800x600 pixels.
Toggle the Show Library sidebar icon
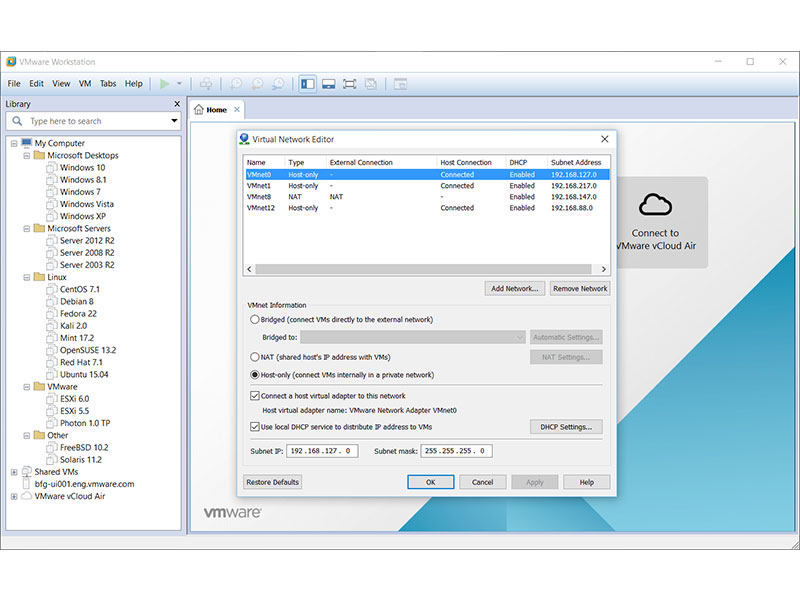[308, 84]
